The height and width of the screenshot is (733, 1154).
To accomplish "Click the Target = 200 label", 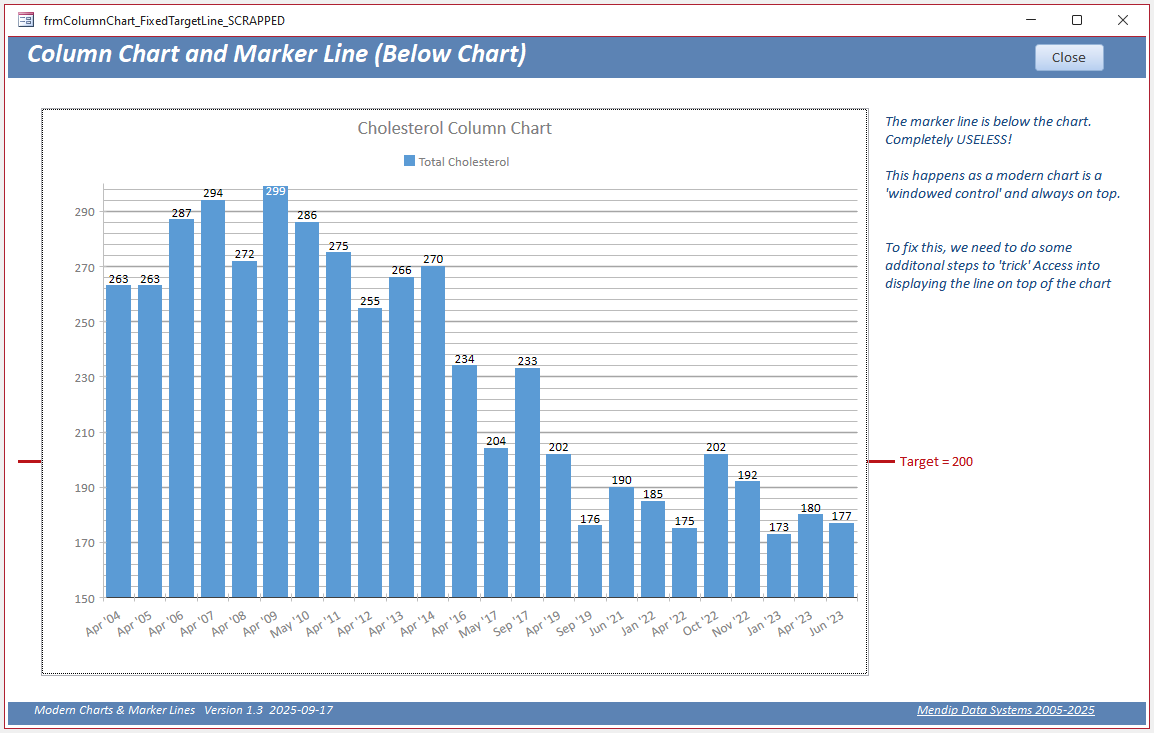I will [x=936, y=461].
